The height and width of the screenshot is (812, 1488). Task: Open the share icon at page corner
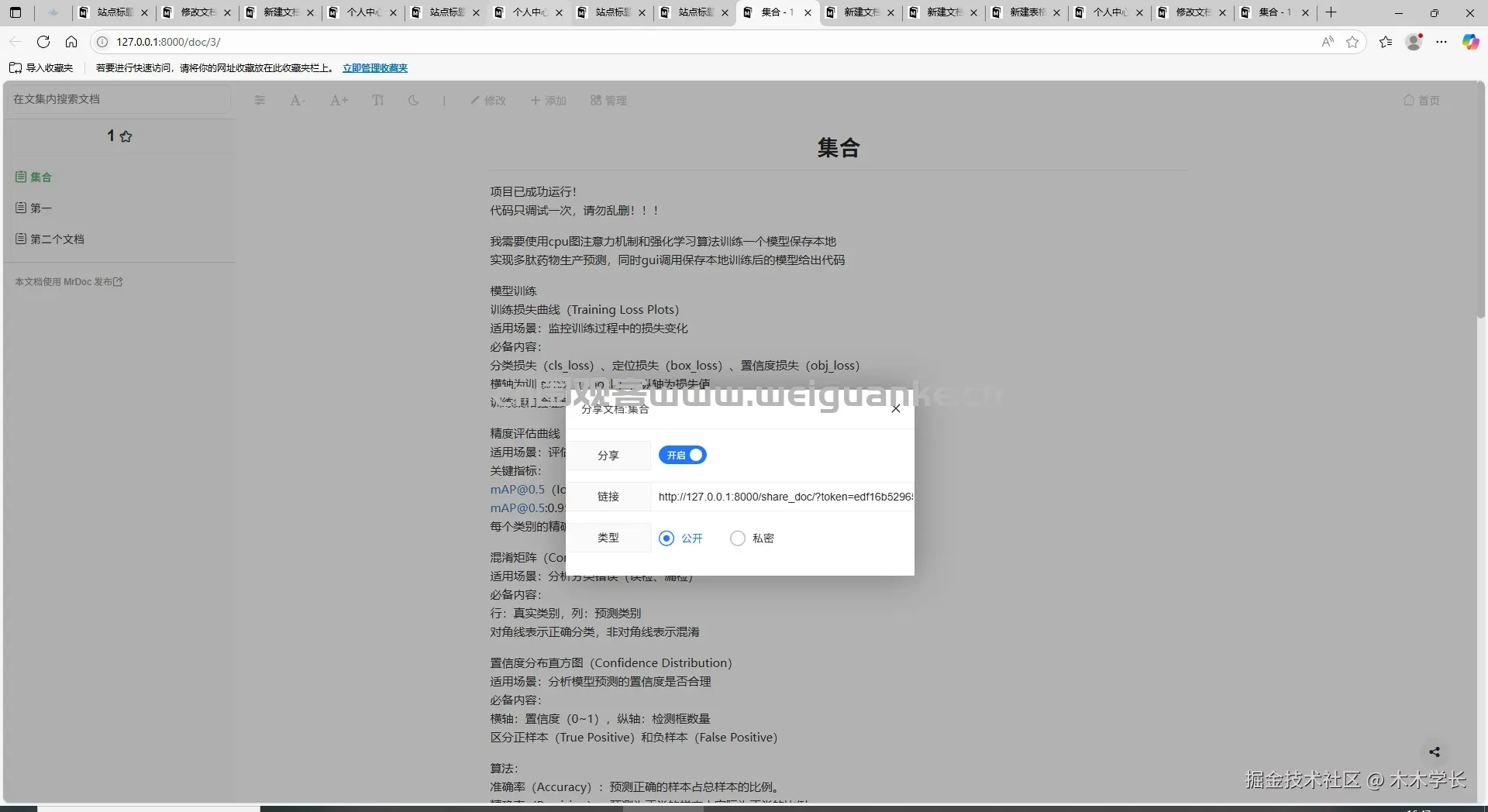click(1435, 752)
